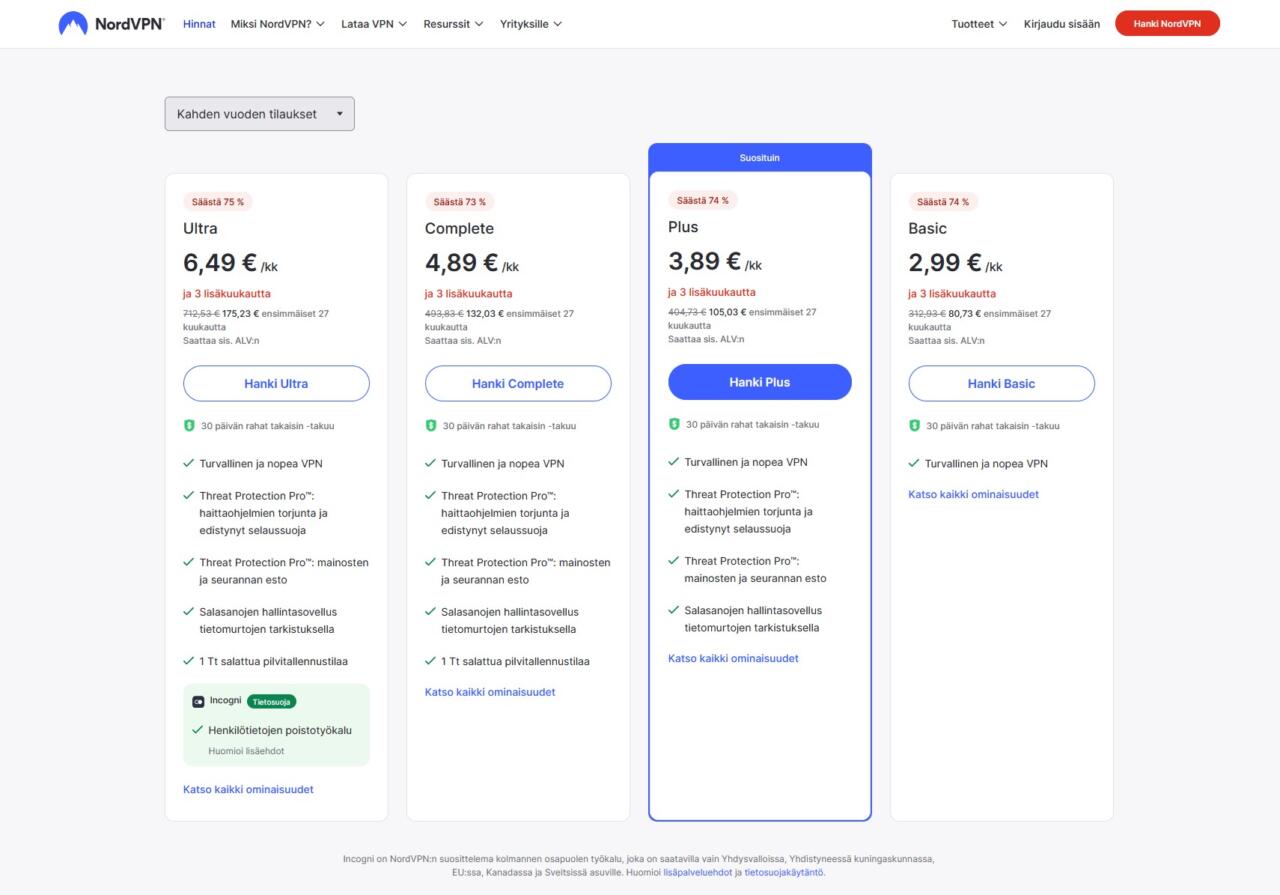Click the Plus plan title
Screen dimensions: 1280x895
(683, 227)
